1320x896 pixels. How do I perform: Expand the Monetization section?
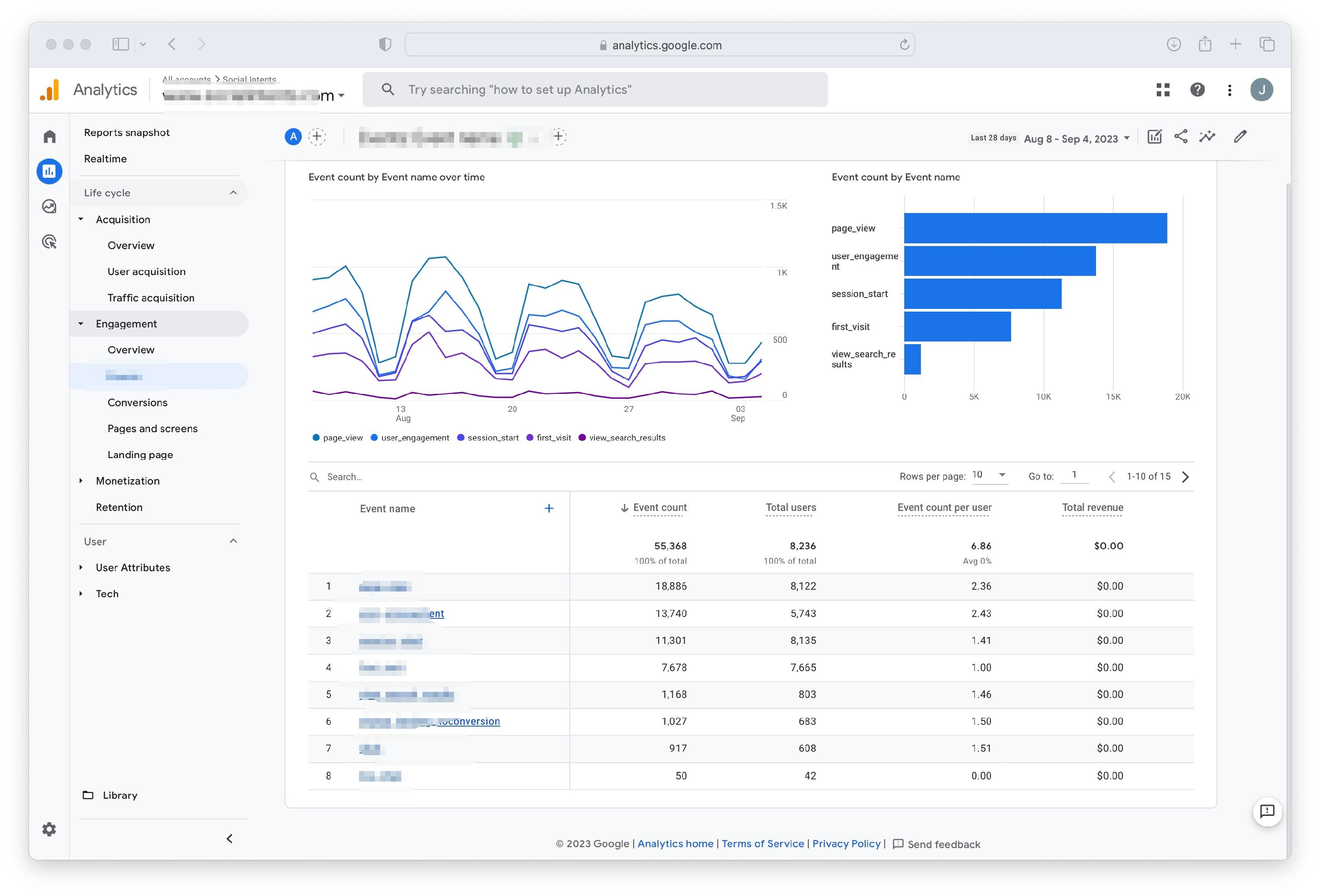127,481
